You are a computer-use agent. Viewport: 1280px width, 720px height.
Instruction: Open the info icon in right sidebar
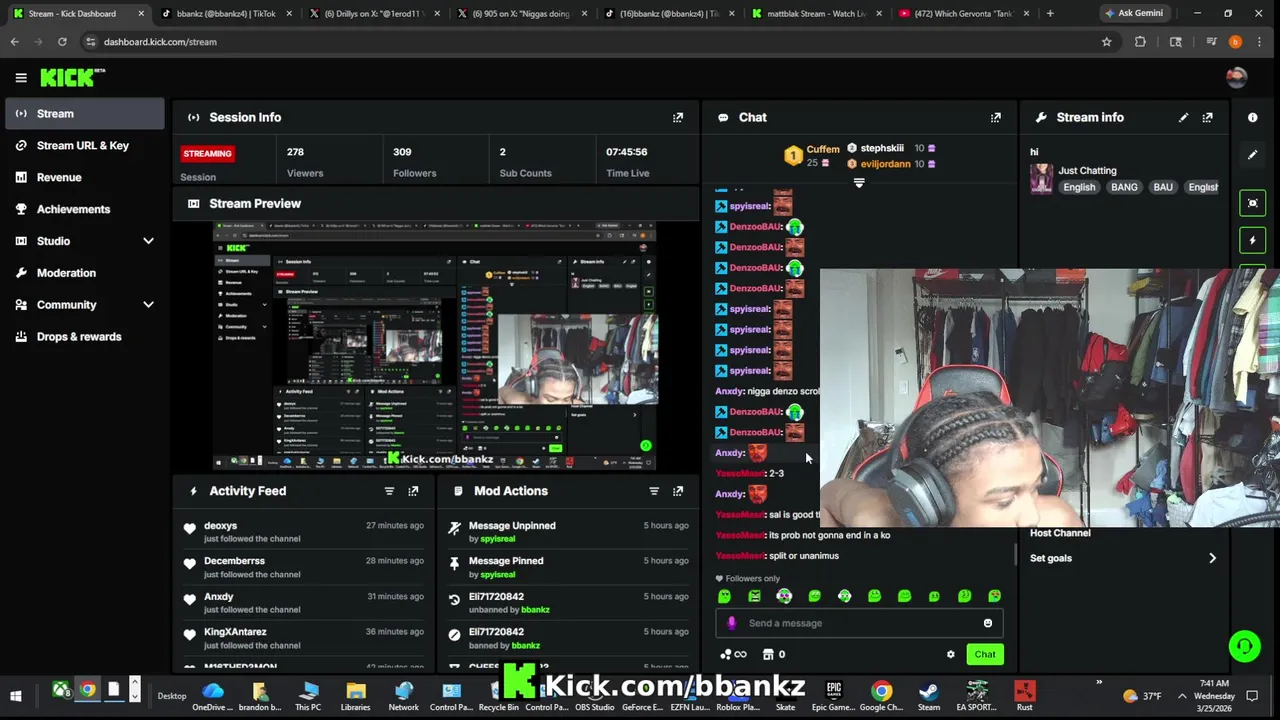point(1253,117)
